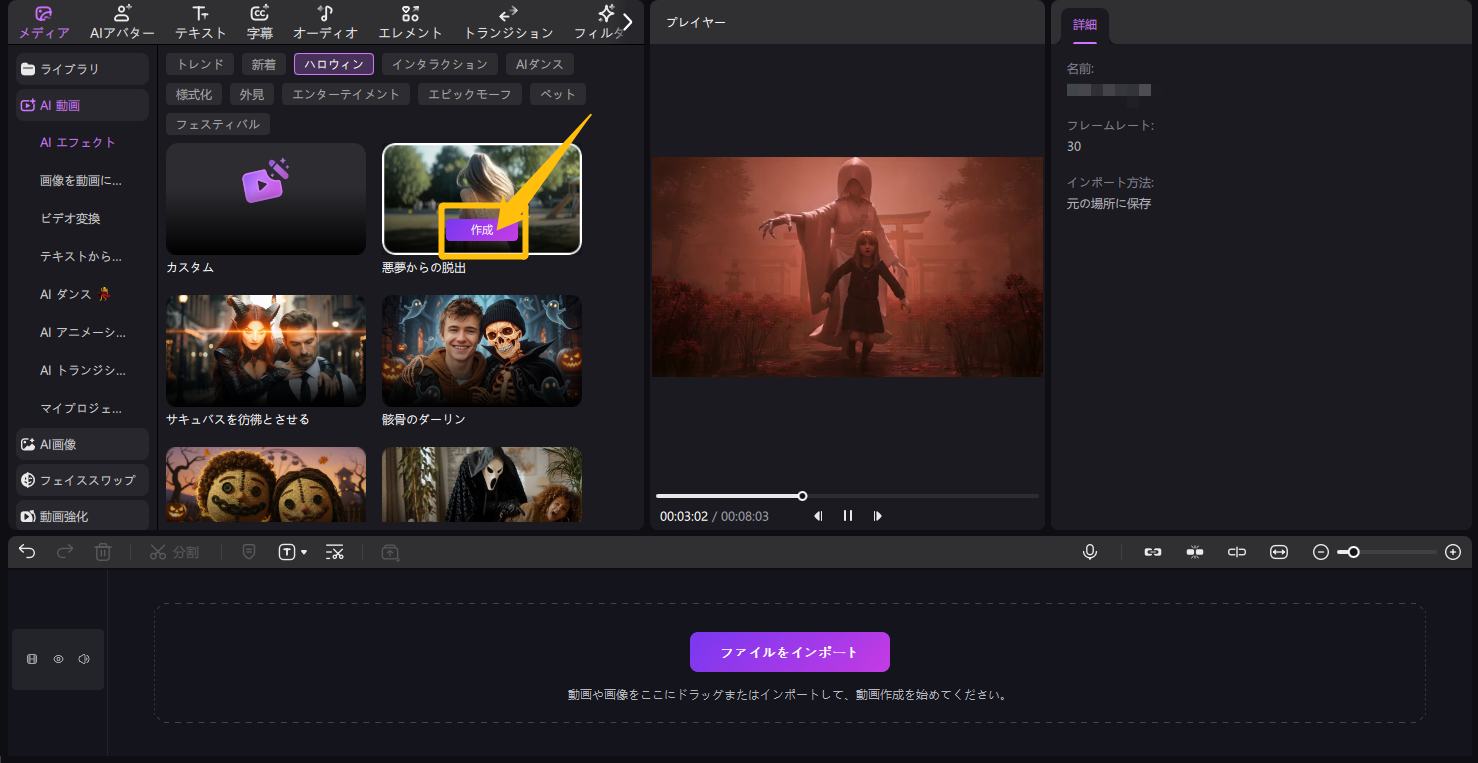Click the microphone voiceover record icon
Screen dimensions: 1478x763
[x=1090, y=552]
